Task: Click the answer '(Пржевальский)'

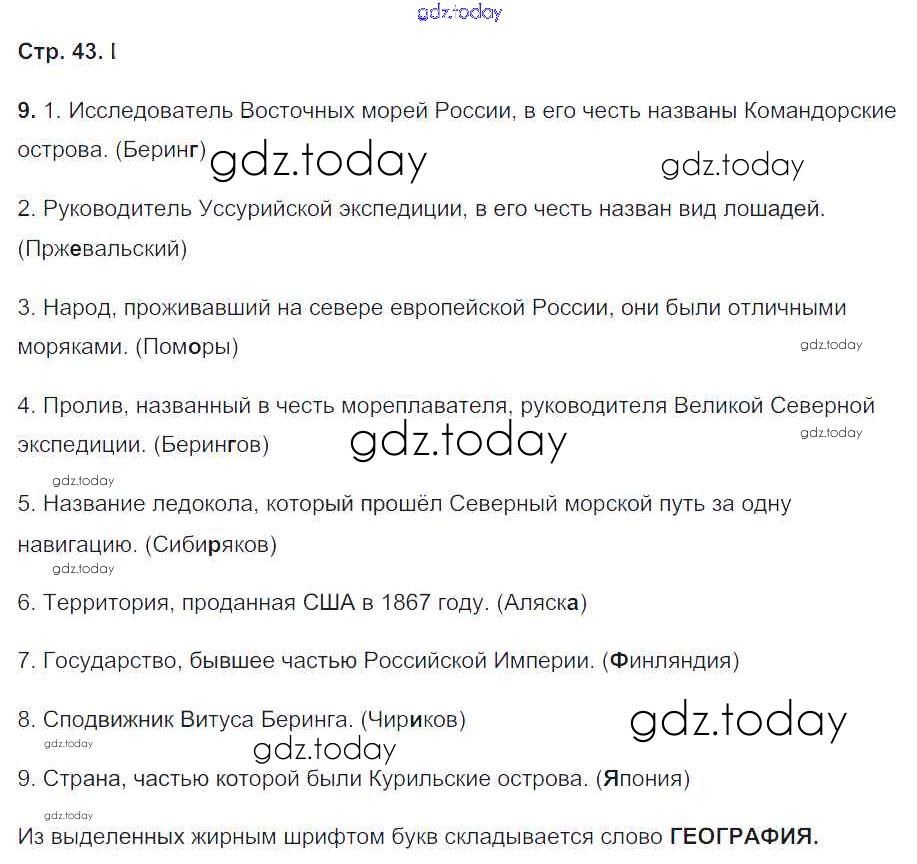Action: [102, 248]
